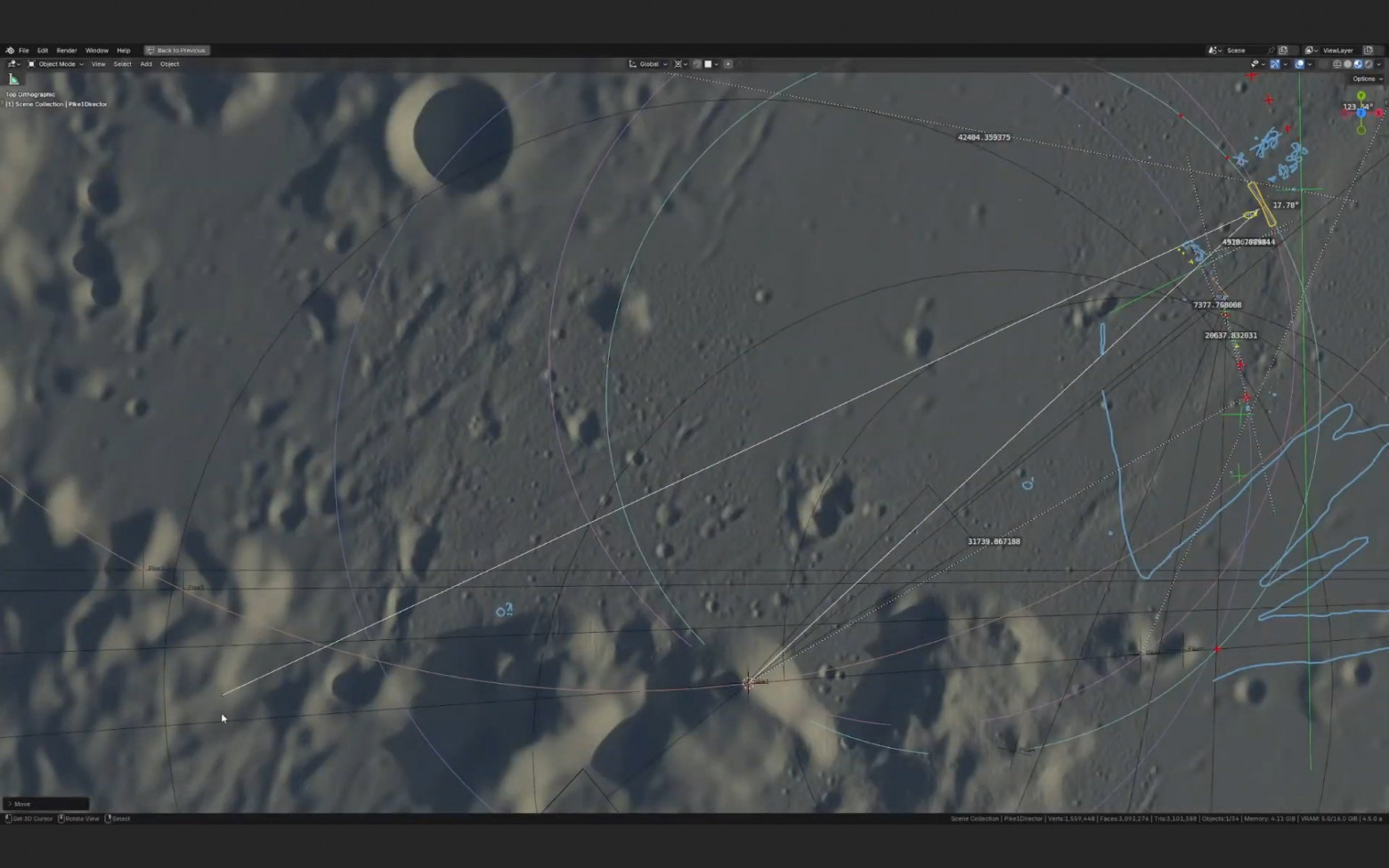
Task: Click the 31739.867188 measurement label
Action: [x=994, y=541]
